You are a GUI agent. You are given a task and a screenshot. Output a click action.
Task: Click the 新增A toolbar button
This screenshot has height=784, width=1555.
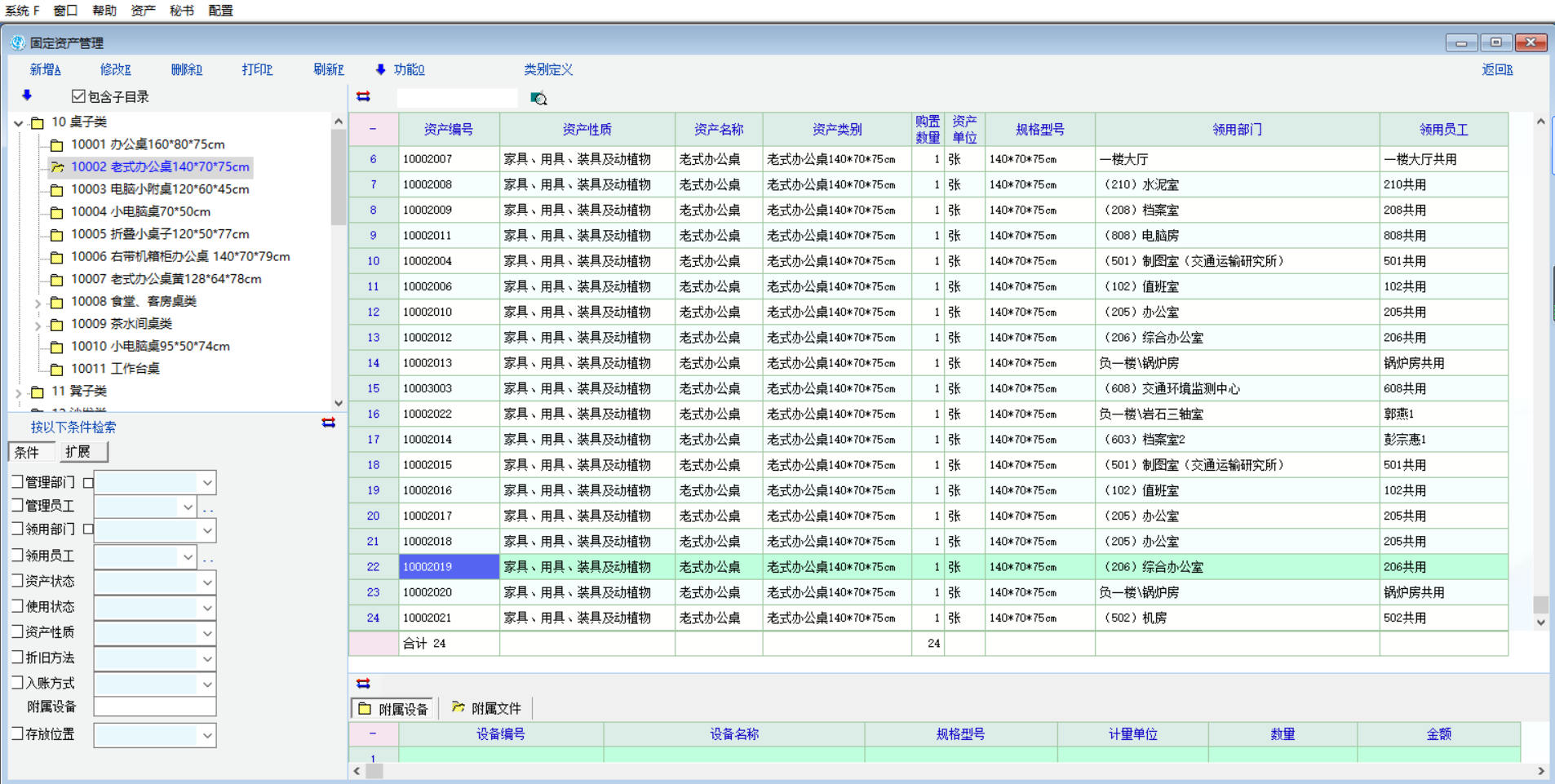tap(45, 69)
